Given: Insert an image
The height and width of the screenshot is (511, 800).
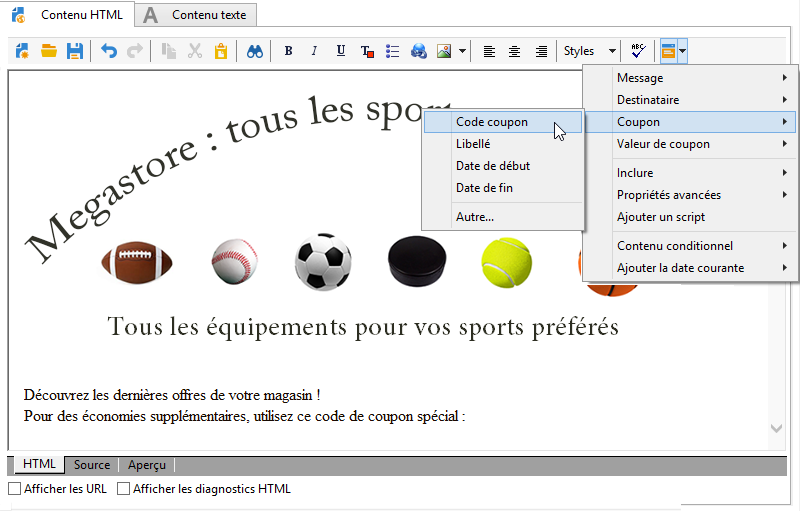Looking at the screenshot, I should [444, 51].
